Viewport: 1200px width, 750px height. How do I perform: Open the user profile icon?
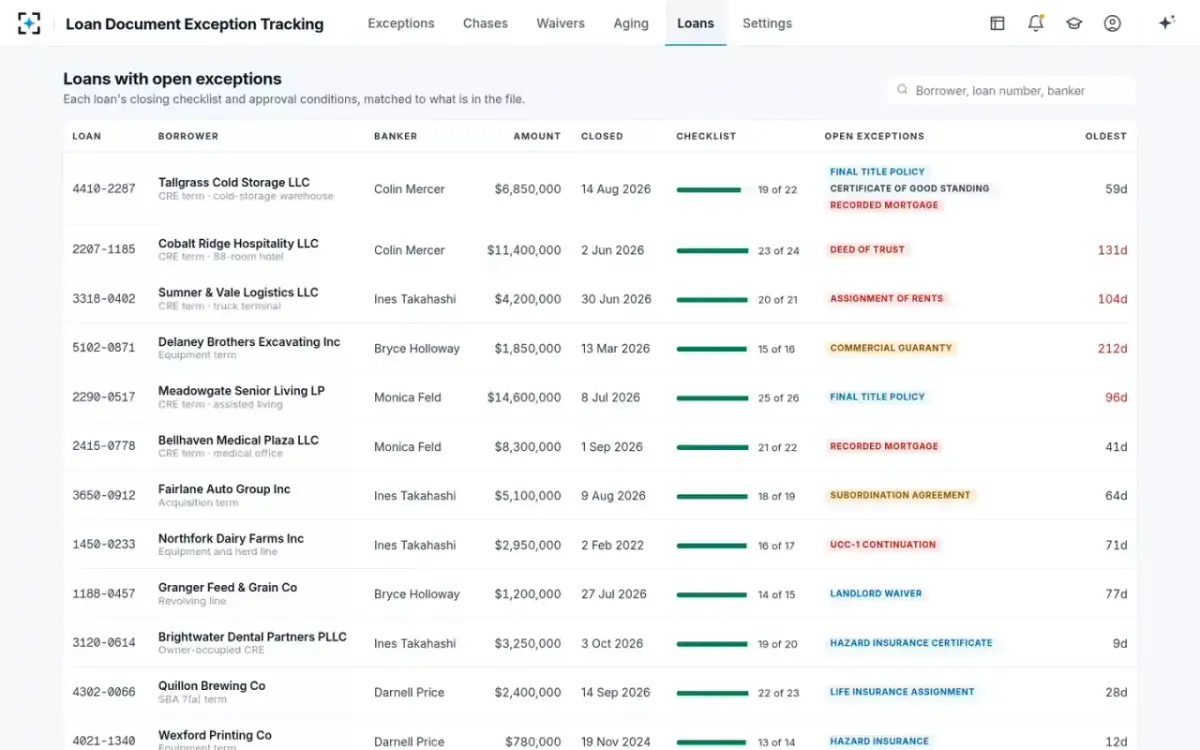pos(1112,23)
